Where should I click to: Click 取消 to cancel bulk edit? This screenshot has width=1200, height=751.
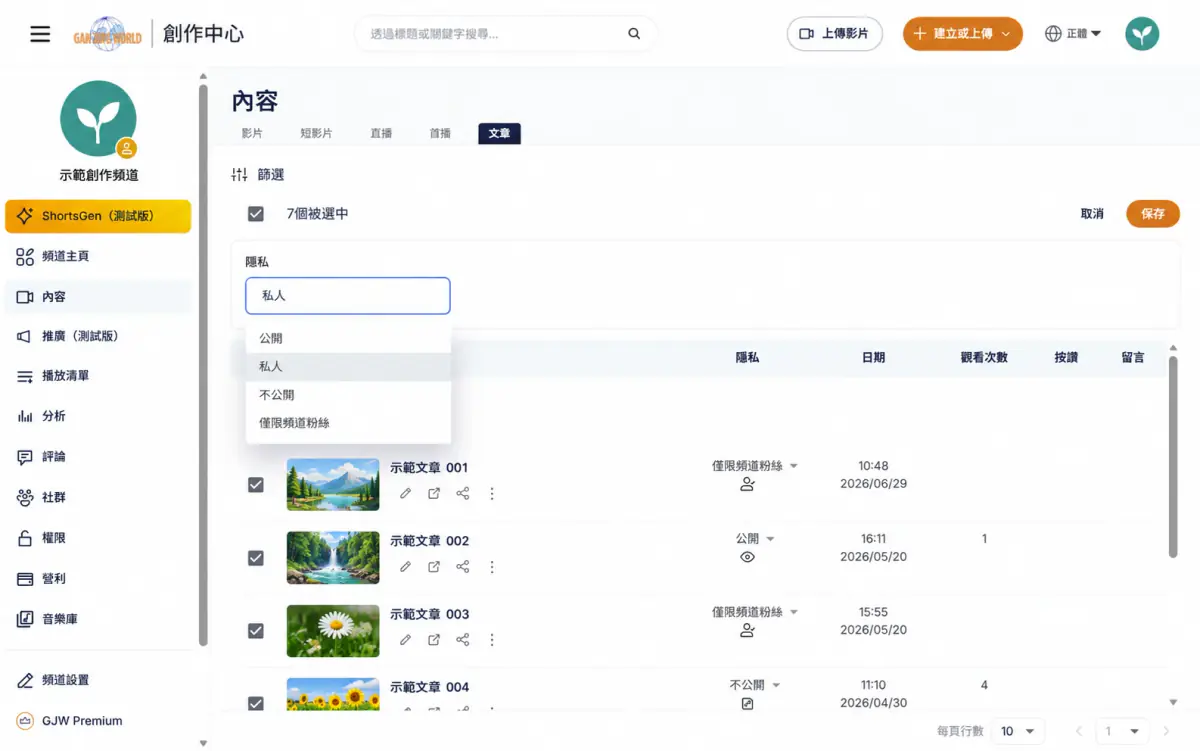point(1092,214)
